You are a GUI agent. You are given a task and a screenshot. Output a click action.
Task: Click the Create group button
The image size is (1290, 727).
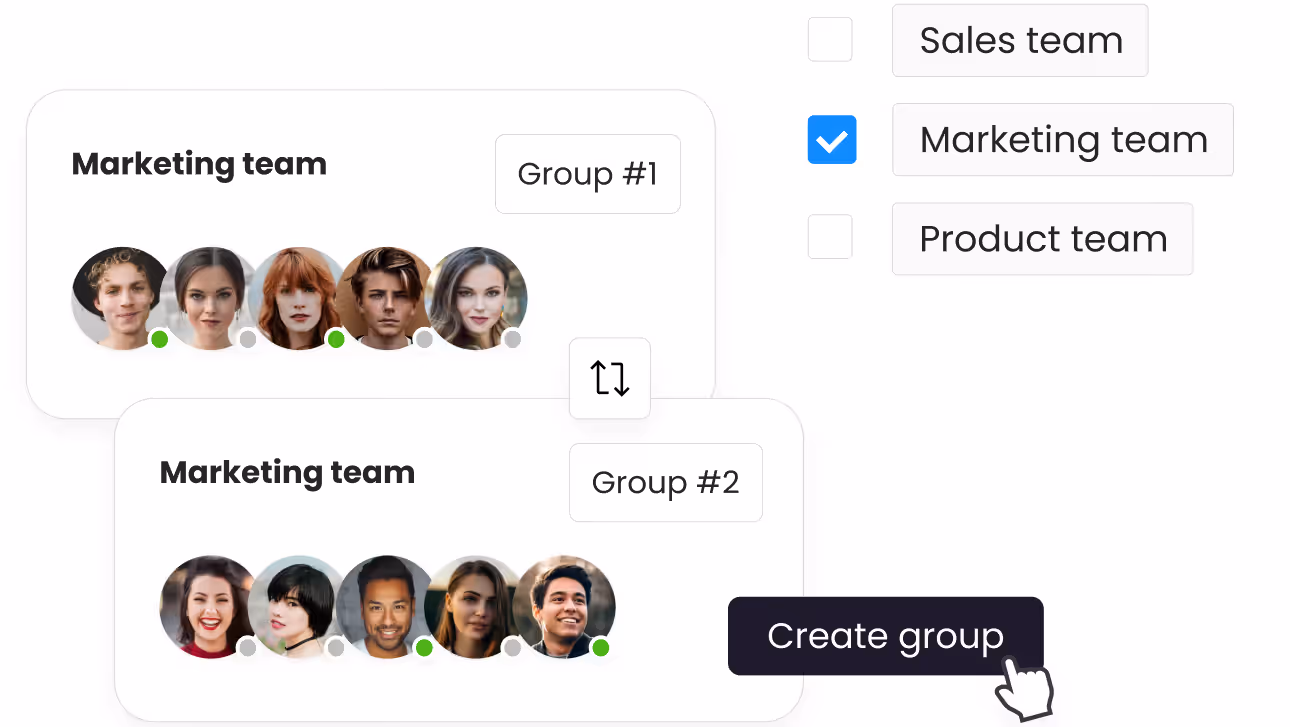pyautogui.click(x=886, y=636)
